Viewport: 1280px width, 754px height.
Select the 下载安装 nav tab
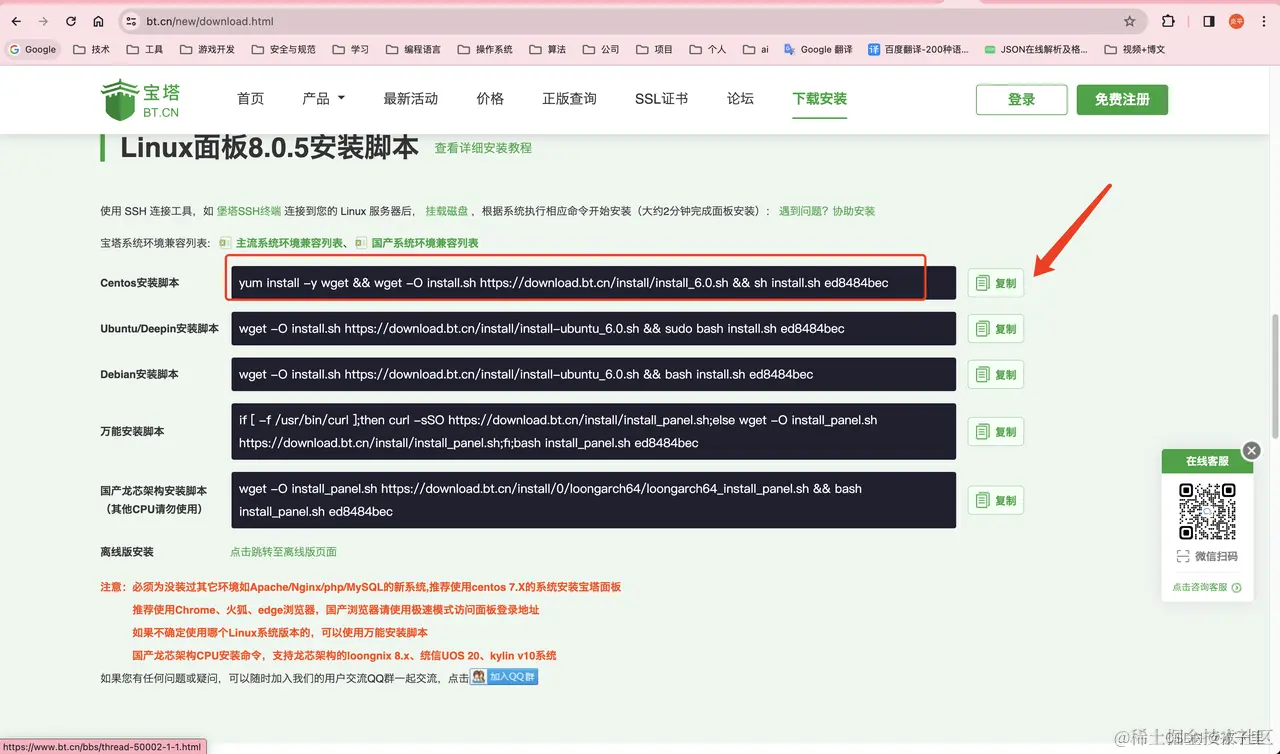(820, 98)
